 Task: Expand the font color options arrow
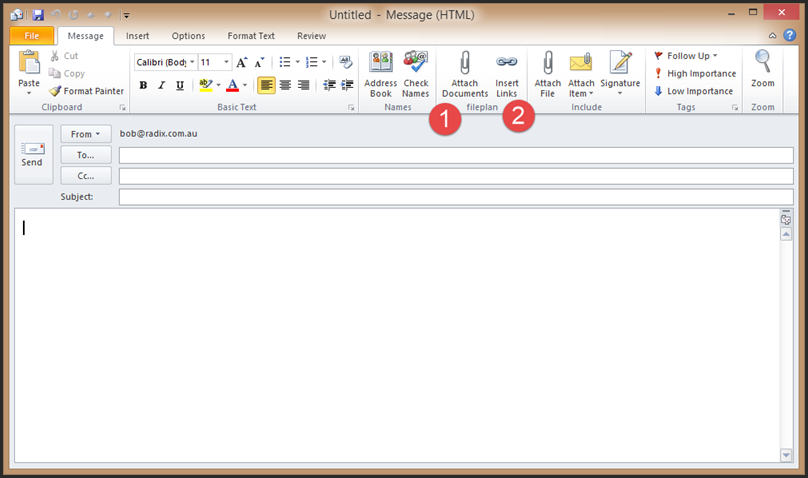point(245,85)
